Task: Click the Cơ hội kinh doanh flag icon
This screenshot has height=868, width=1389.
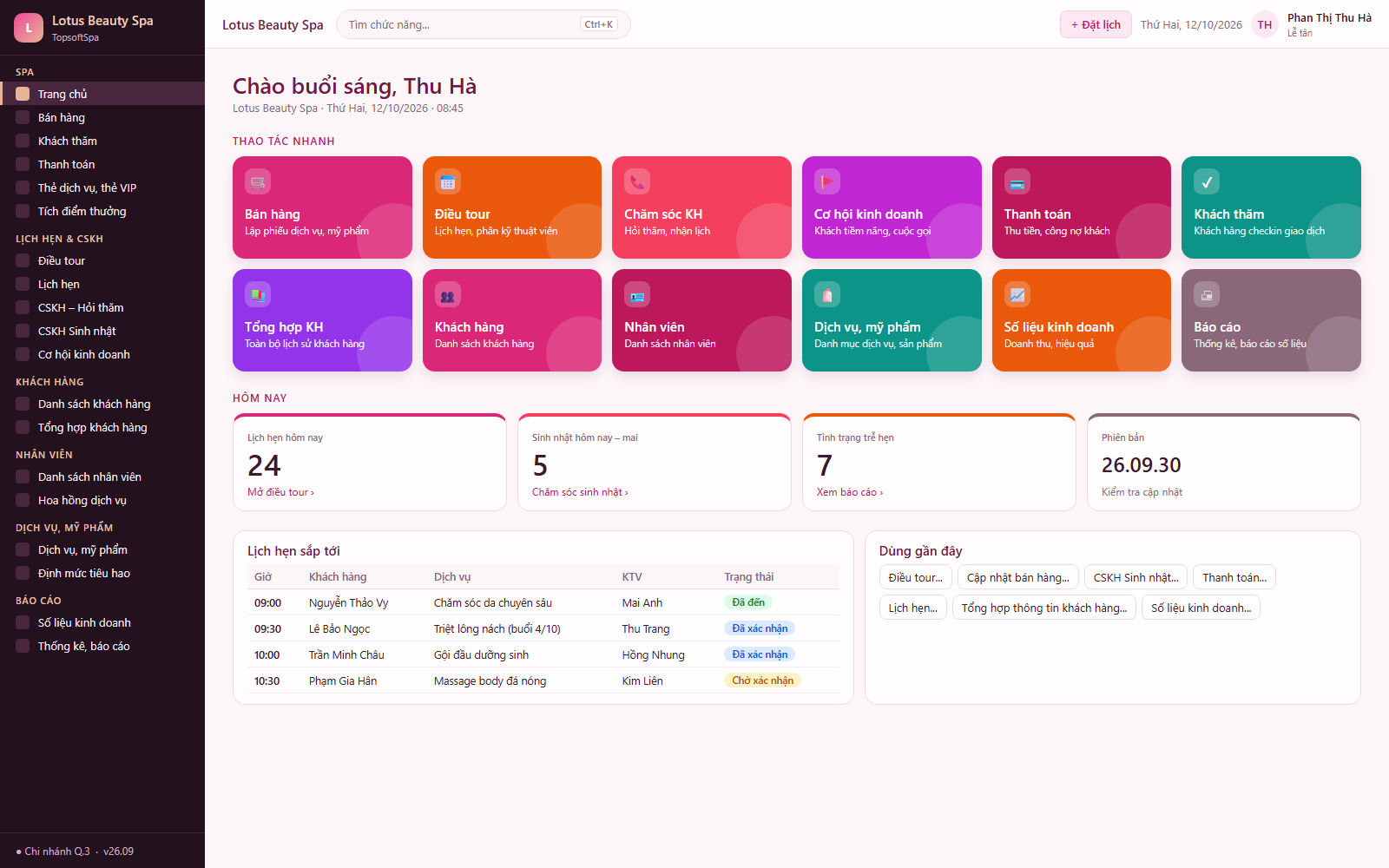Action: (827, 181)
